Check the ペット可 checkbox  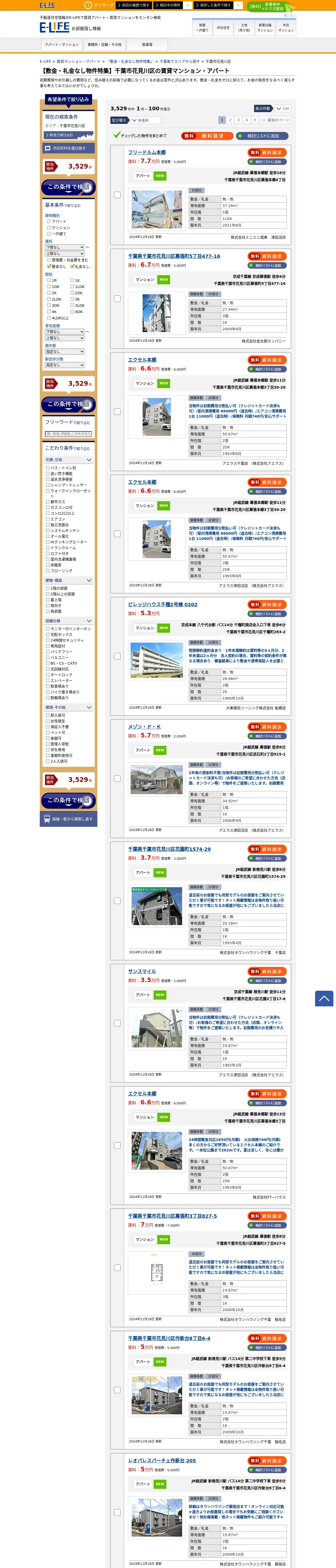tap(48, 733)
